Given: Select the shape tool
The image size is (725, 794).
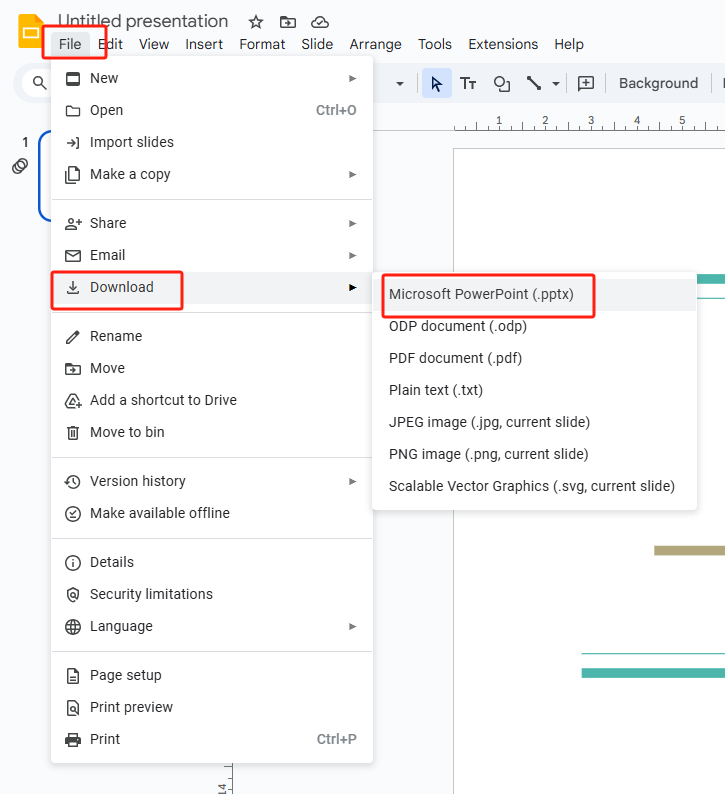Looking at the screenshot, I should (x=501, y=83).
